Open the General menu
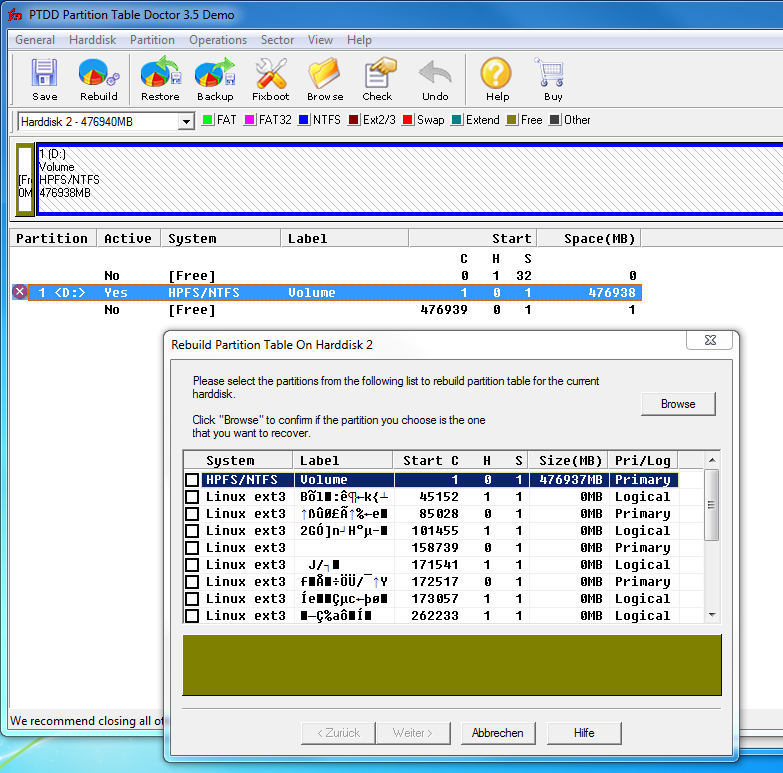Viewport: 783px width, 773px height. (35, 40)
